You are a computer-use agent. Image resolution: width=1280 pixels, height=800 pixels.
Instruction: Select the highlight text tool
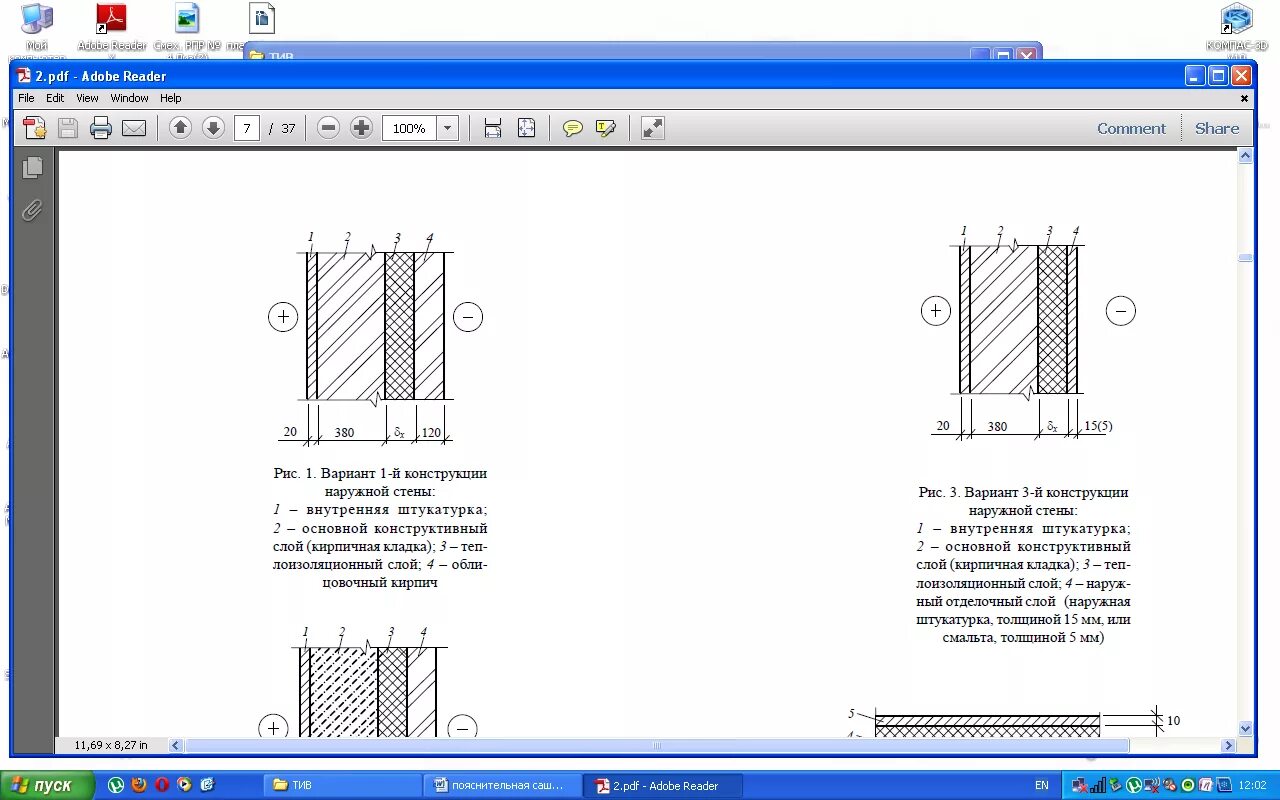point(606,128)
